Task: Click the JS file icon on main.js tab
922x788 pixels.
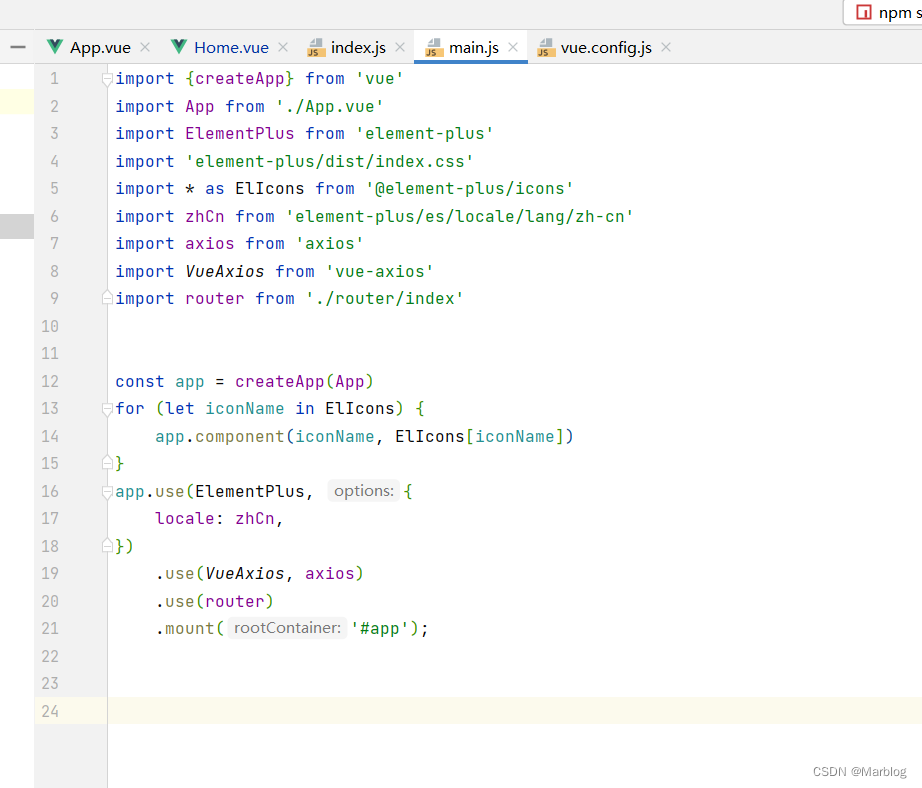Action: point(434,48)
